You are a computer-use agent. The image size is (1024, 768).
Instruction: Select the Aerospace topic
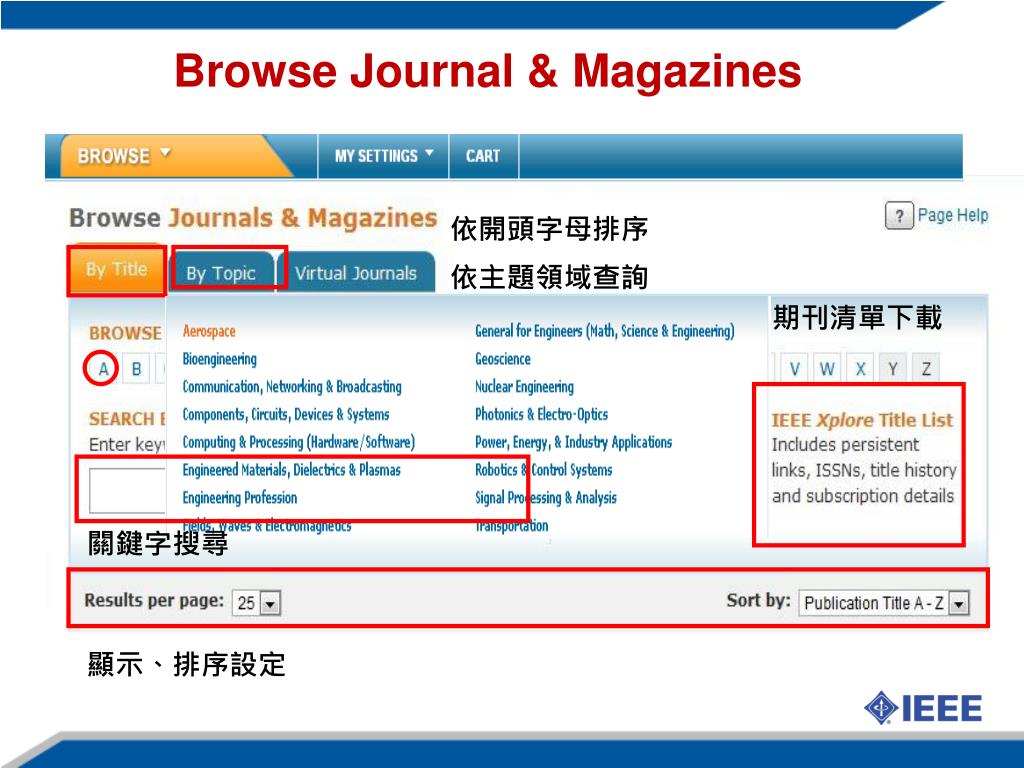click(209, 331)
